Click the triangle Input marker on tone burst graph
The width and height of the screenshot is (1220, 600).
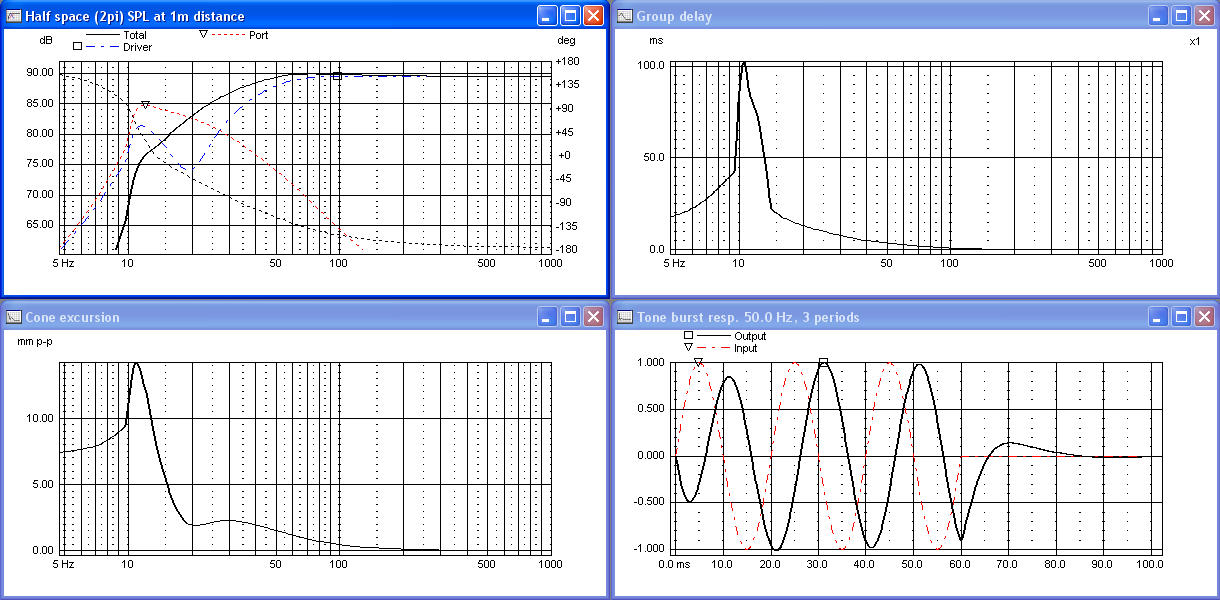pos(698,362)
